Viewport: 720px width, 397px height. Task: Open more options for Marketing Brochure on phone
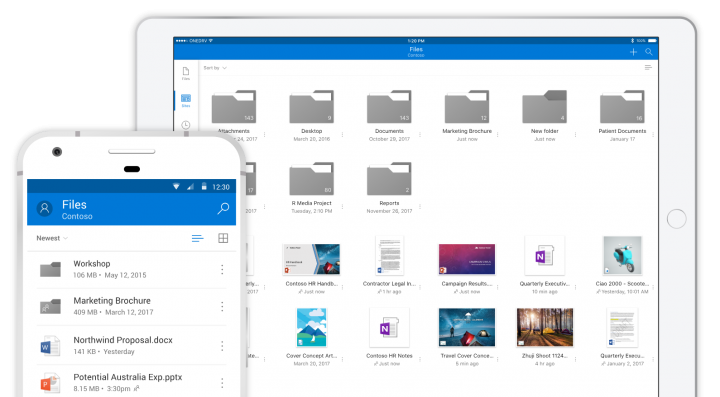coord(222,307)
